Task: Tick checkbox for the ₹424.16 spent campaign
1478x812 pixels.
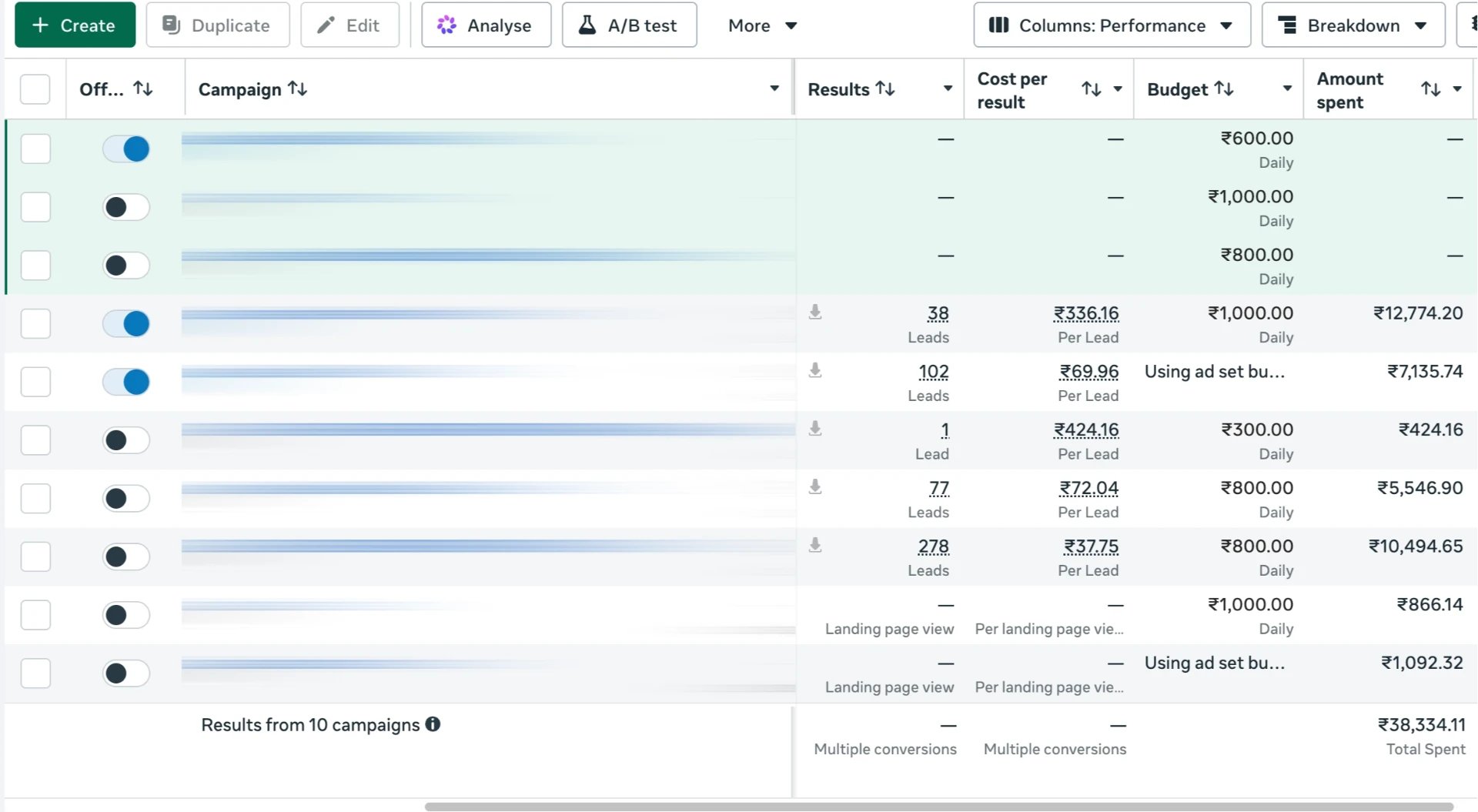Action: tap(35, 440)
